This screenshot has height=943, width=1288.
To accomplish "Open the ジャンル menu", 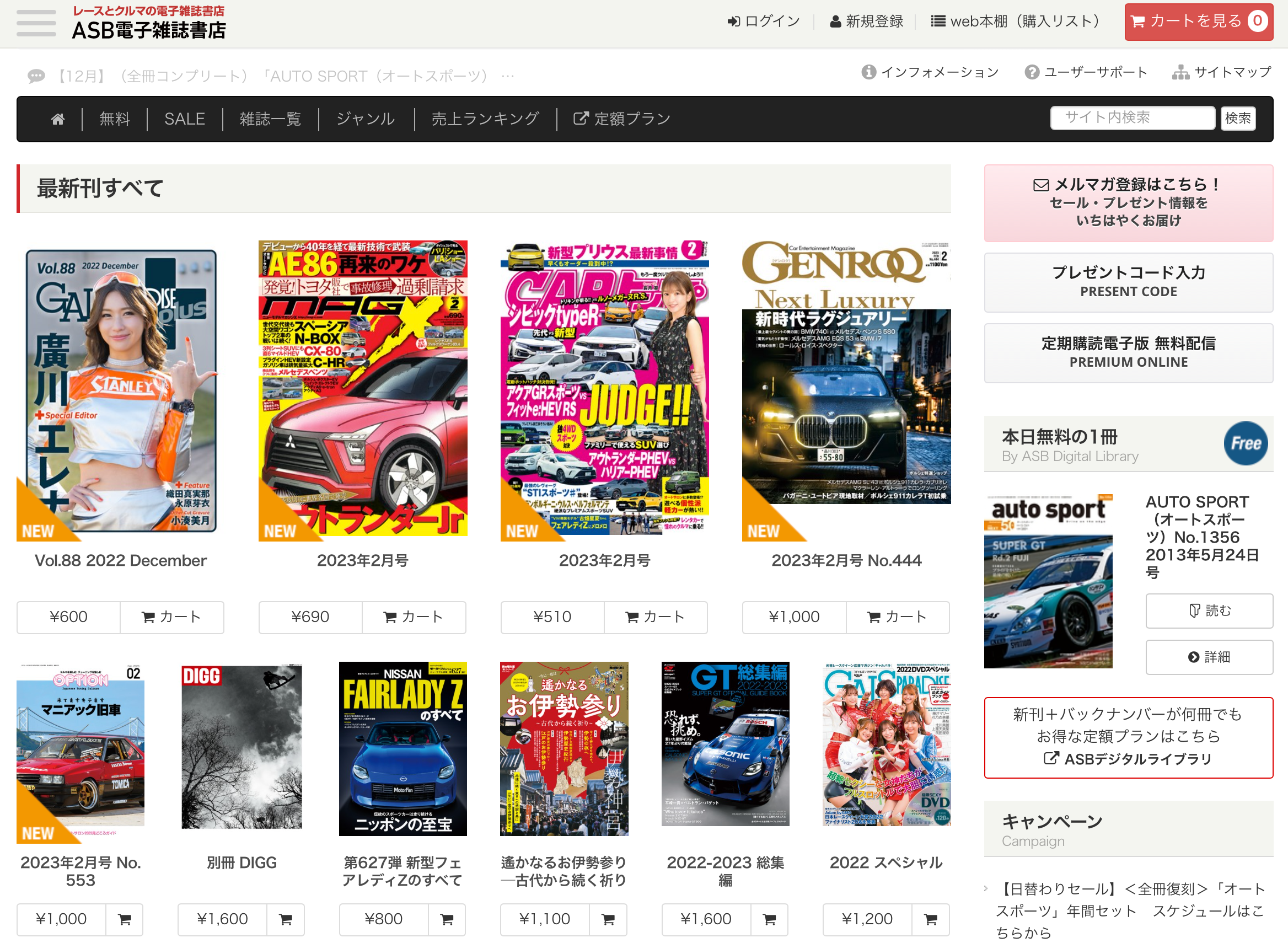I will [365, 119].
